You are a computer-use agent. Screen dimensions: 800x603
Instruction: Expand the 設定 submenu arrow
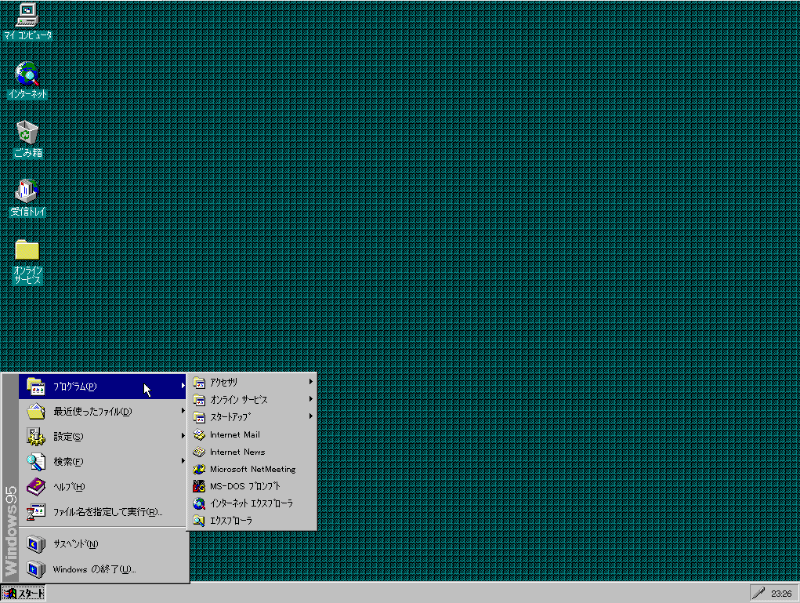click(183, 436)
